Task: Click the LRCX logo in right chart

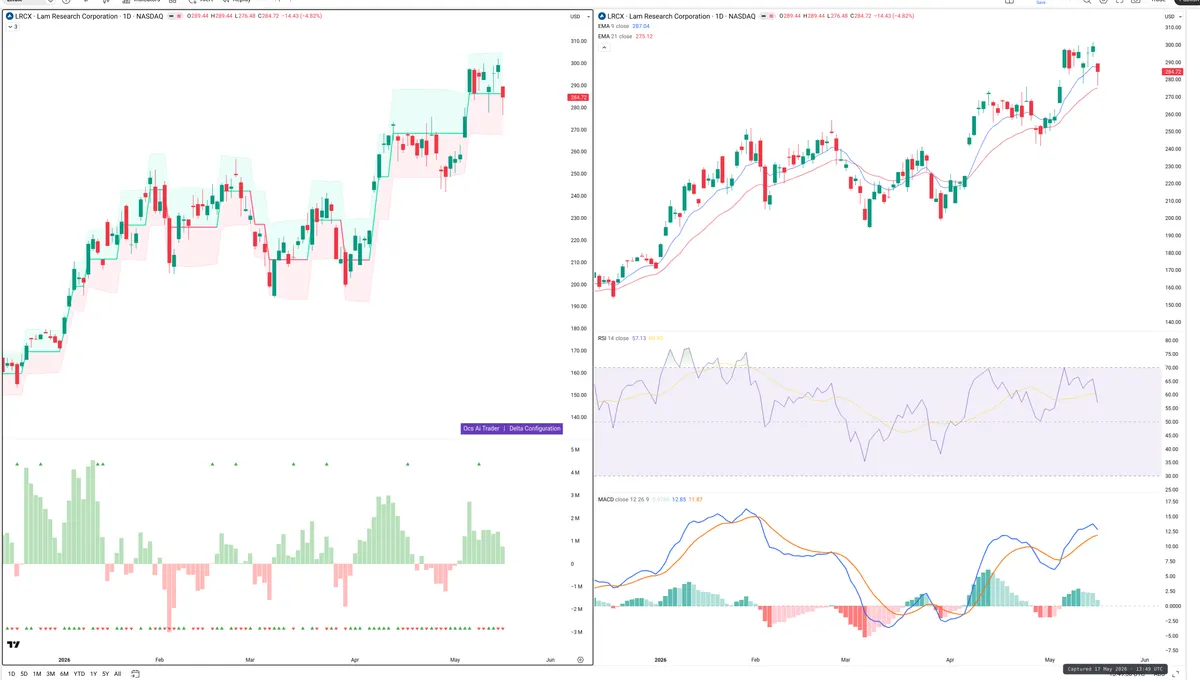Action: 601,16
